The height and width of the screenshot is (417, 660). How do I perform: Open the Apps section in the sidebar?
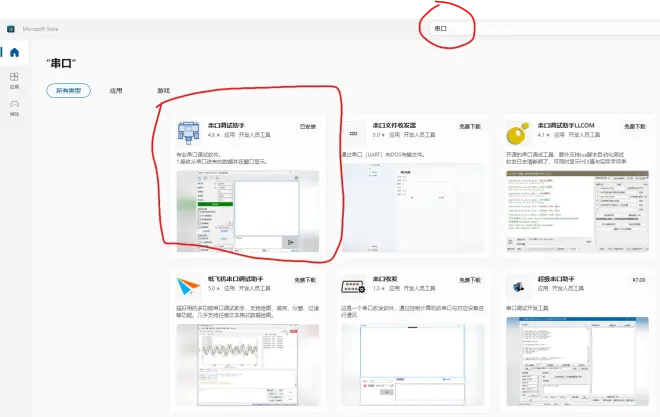pos(14,80)
